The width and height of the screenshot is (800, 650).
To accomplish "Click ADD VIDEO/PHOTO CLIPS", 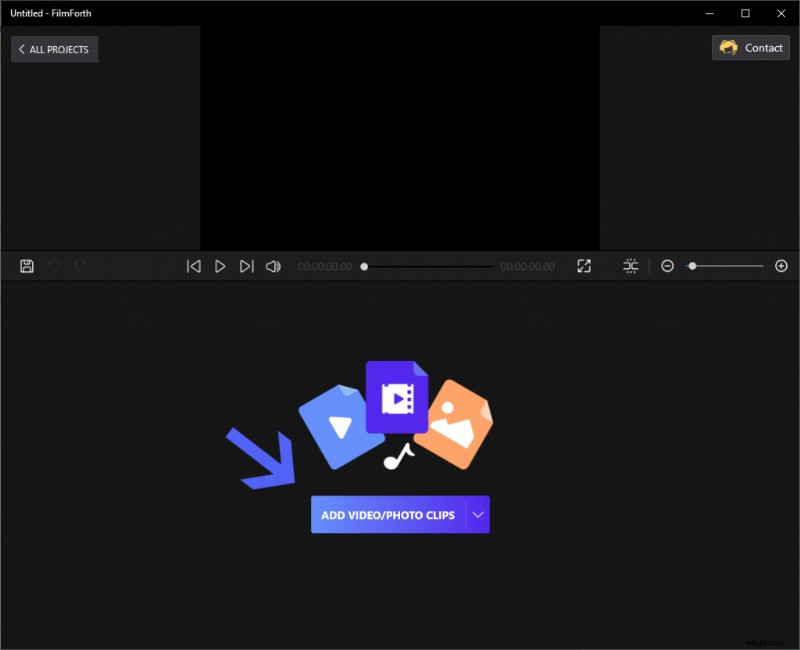I will click(x=388, y=514).
